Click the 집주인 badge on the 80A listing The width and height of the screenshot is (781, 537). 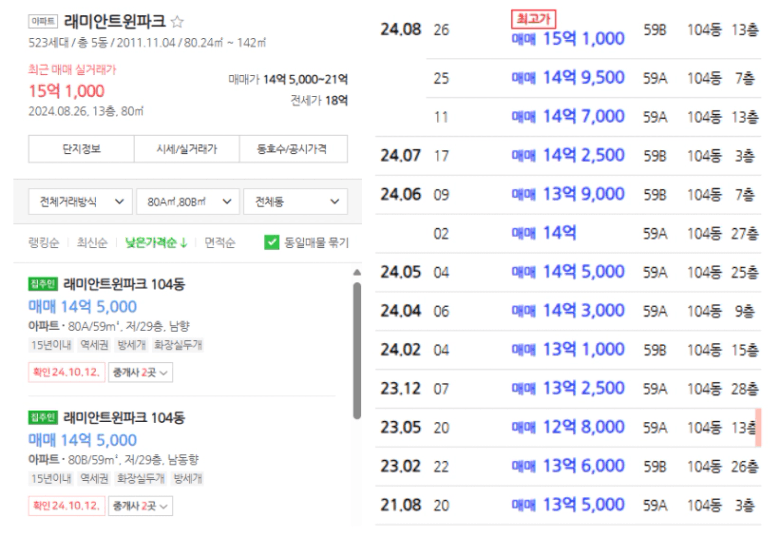(43, 284)
